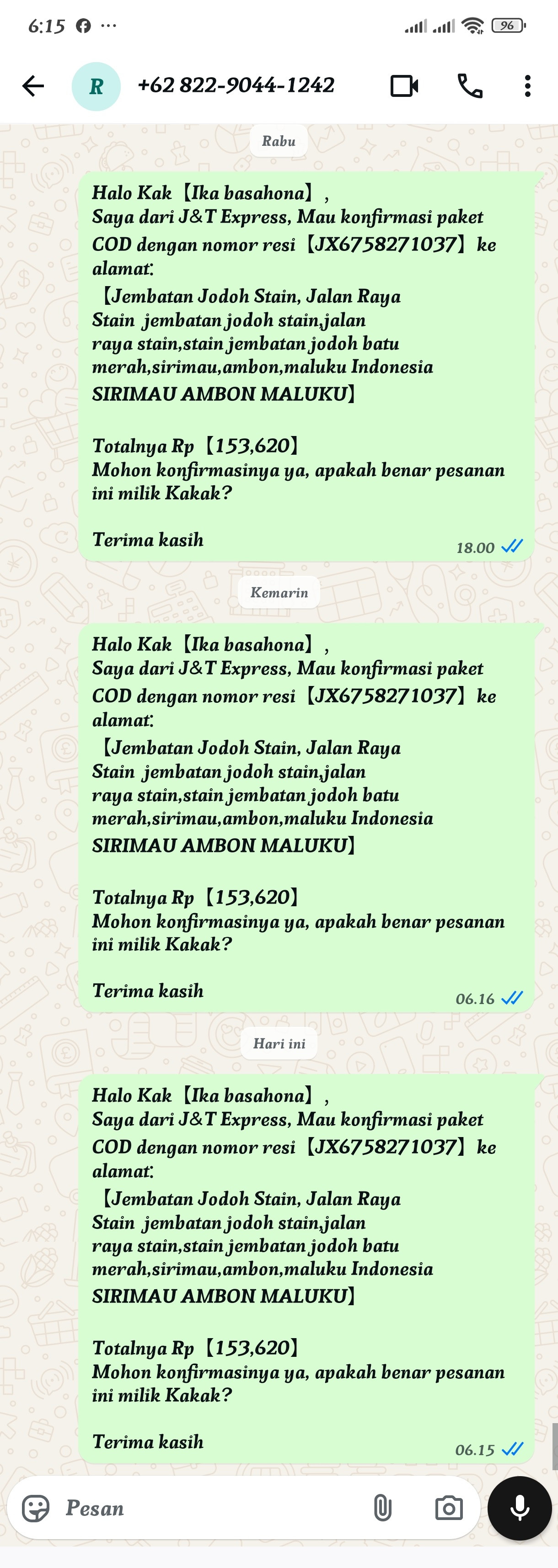
Task: Start a video call
Action: pyautogui.click(x=404, y=86)
